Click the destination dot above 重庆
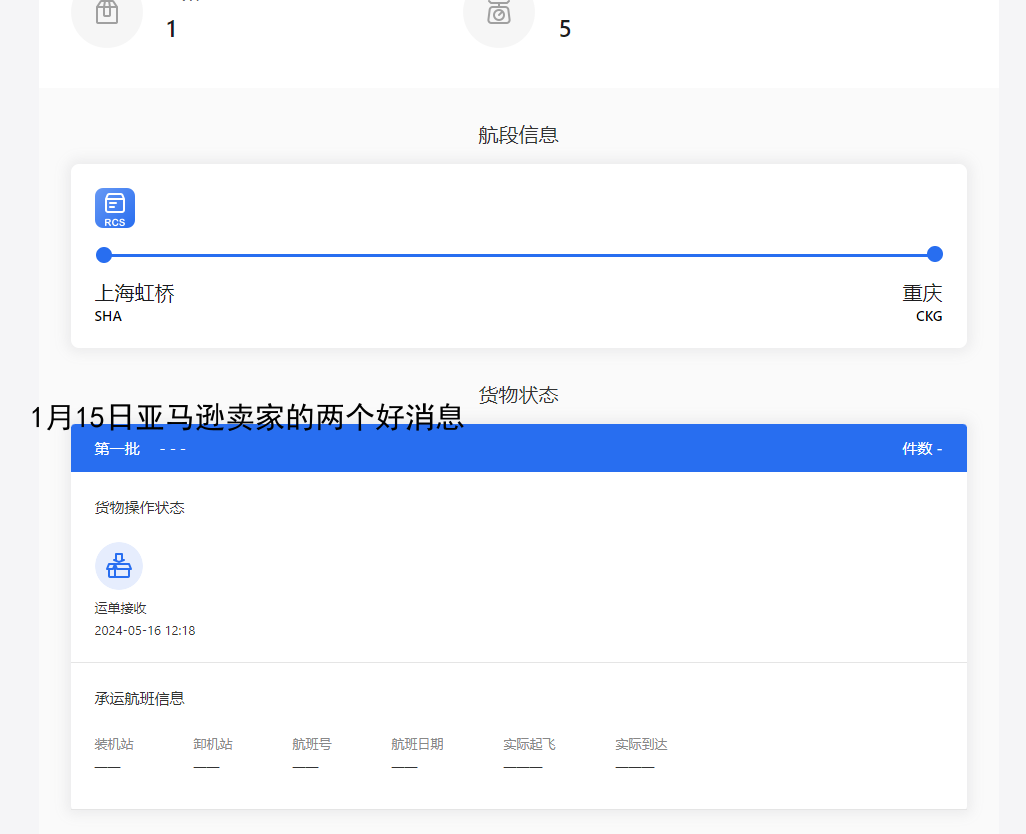 click(x=934, y=254)
